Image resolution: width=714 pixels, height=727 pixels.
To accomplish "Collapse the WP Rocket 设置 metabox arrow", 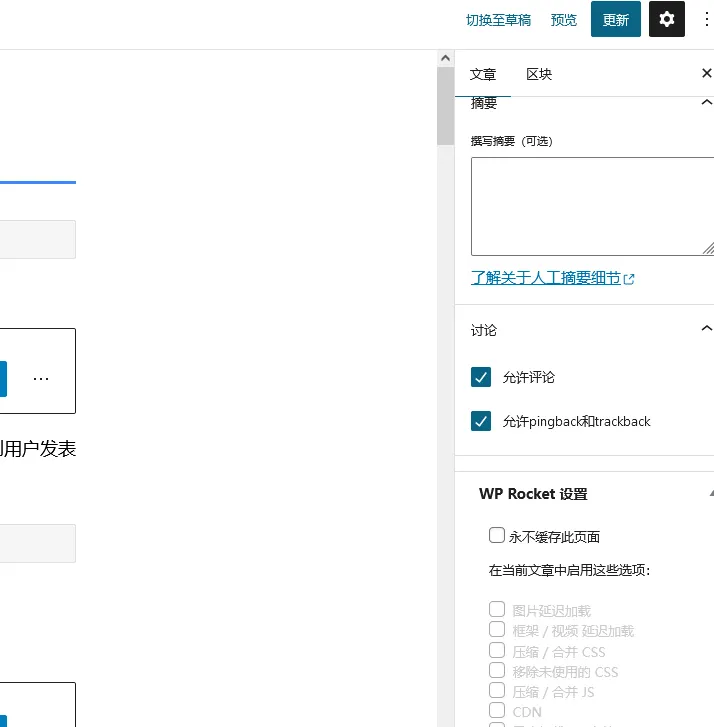I will pos(711,494).
